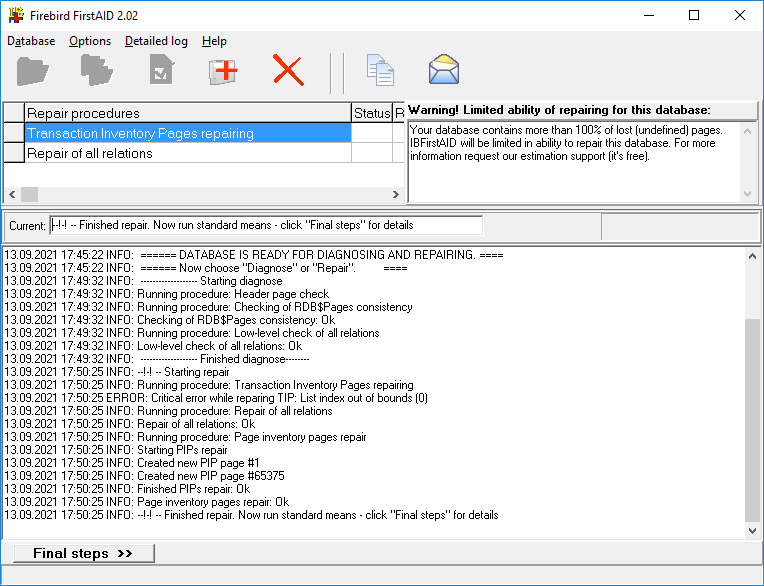Click the log vertical scrollbar thumb

pyautogui.click(x=752, y=420)
